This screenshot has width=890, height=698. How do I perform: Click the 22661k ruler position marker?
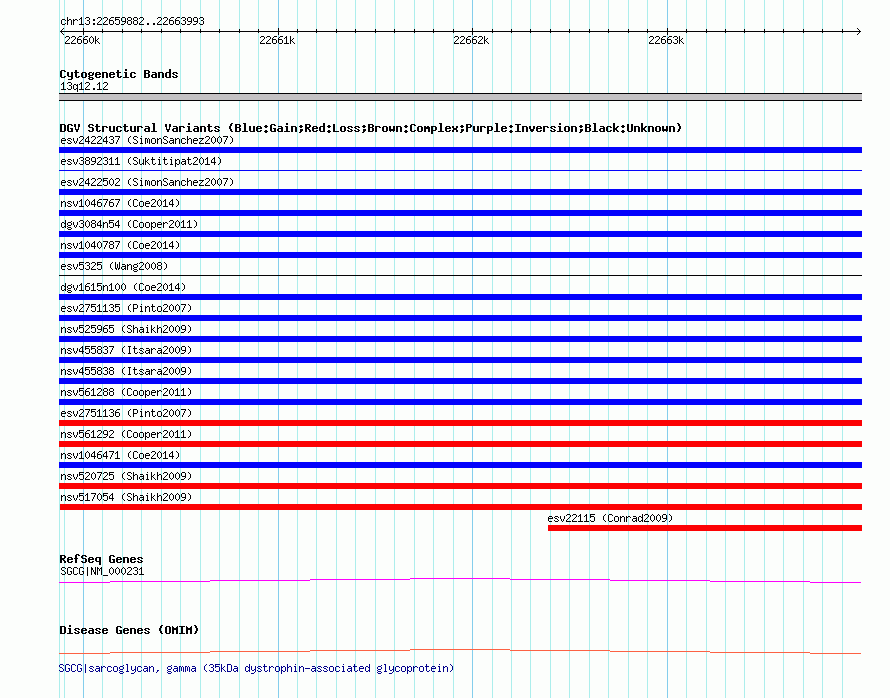(277, 40)
